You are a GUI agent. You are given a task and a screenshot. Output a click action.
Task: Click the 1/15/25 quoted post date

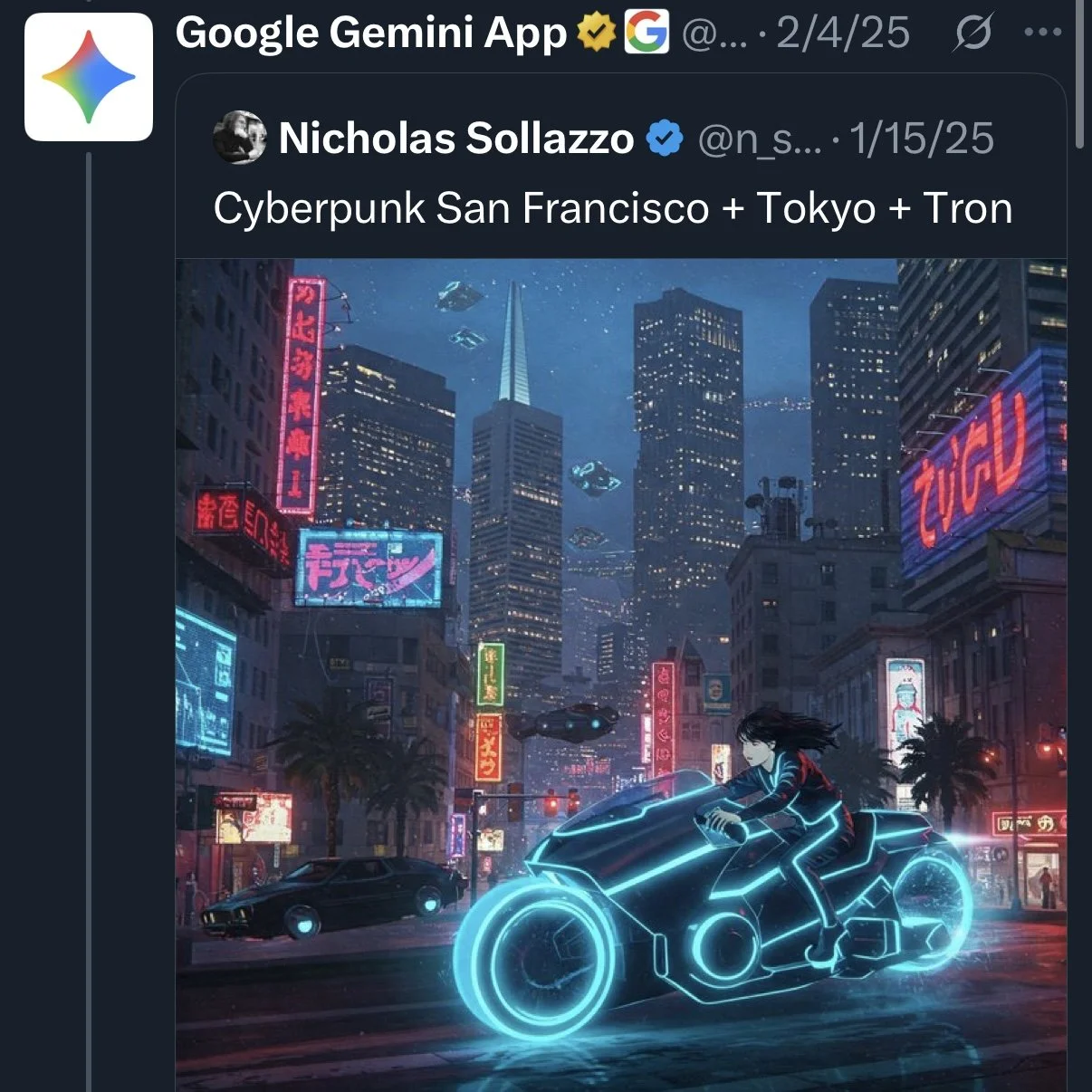pyautogui.click(x=922, y=139)
